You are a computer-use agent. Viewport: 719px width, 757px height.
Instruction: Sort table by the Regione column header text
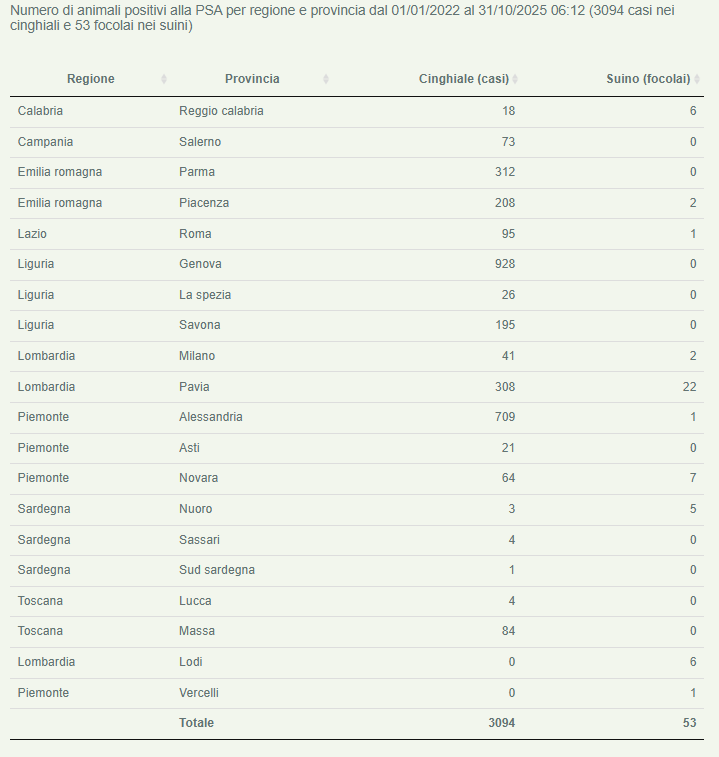click(x=91, y=79)
